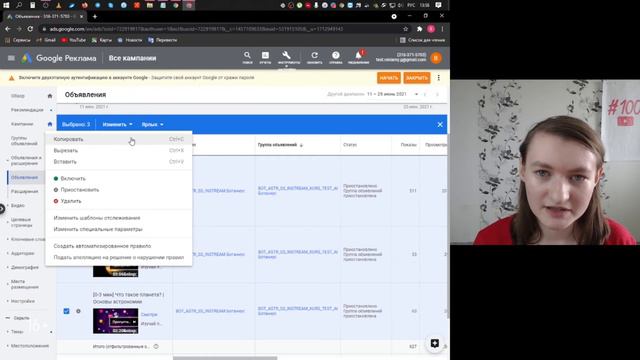Collapse the Скрыть sidebar toggle
The image size is (640, 360).
(18, 318)
